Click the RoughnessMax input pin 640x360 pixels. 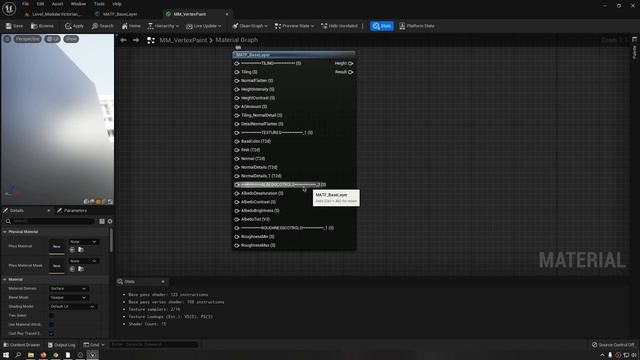[x=237, y=245]
